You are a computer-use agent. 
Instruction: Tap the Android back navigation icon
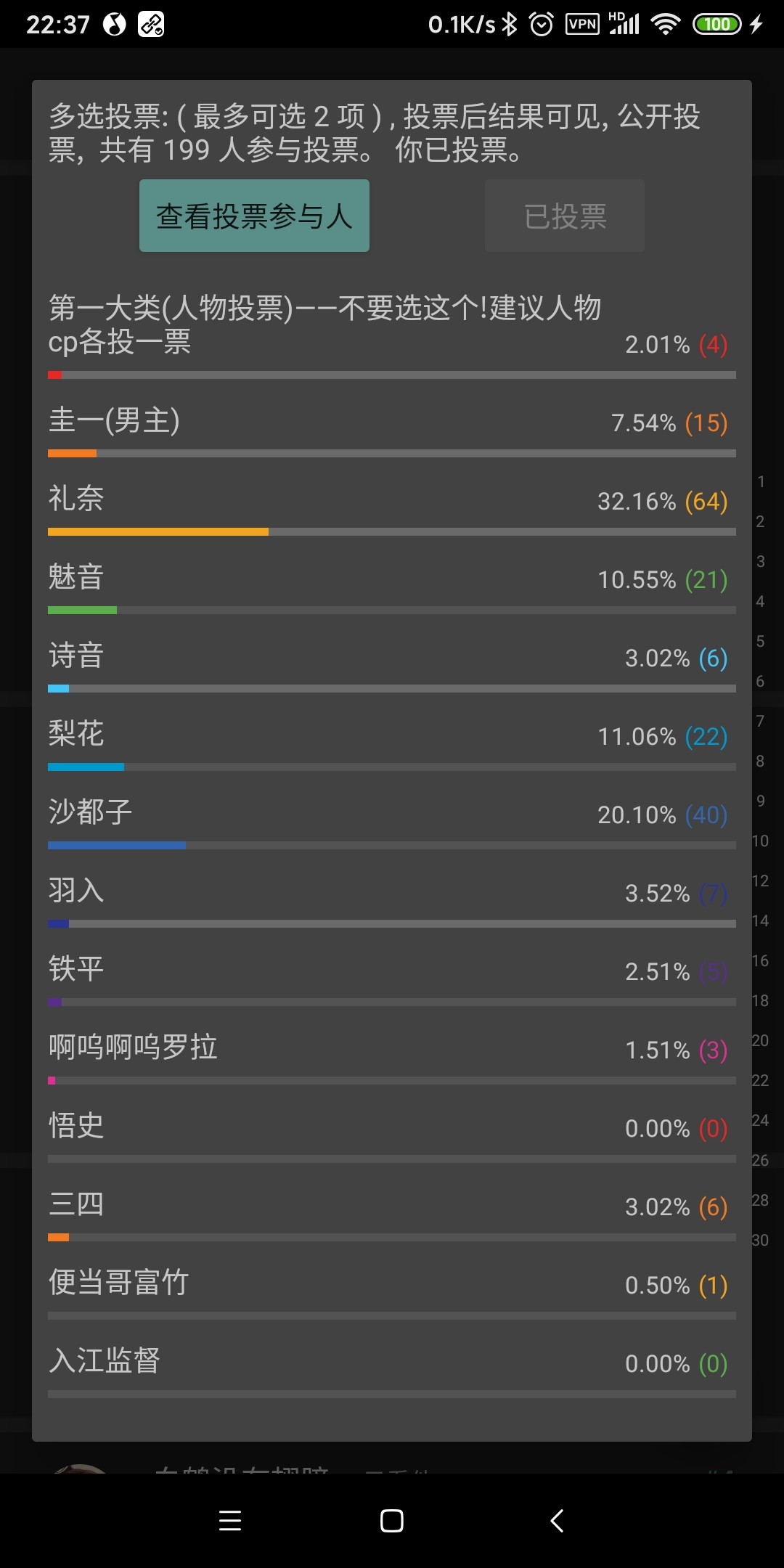click(x=557, y=1521)
